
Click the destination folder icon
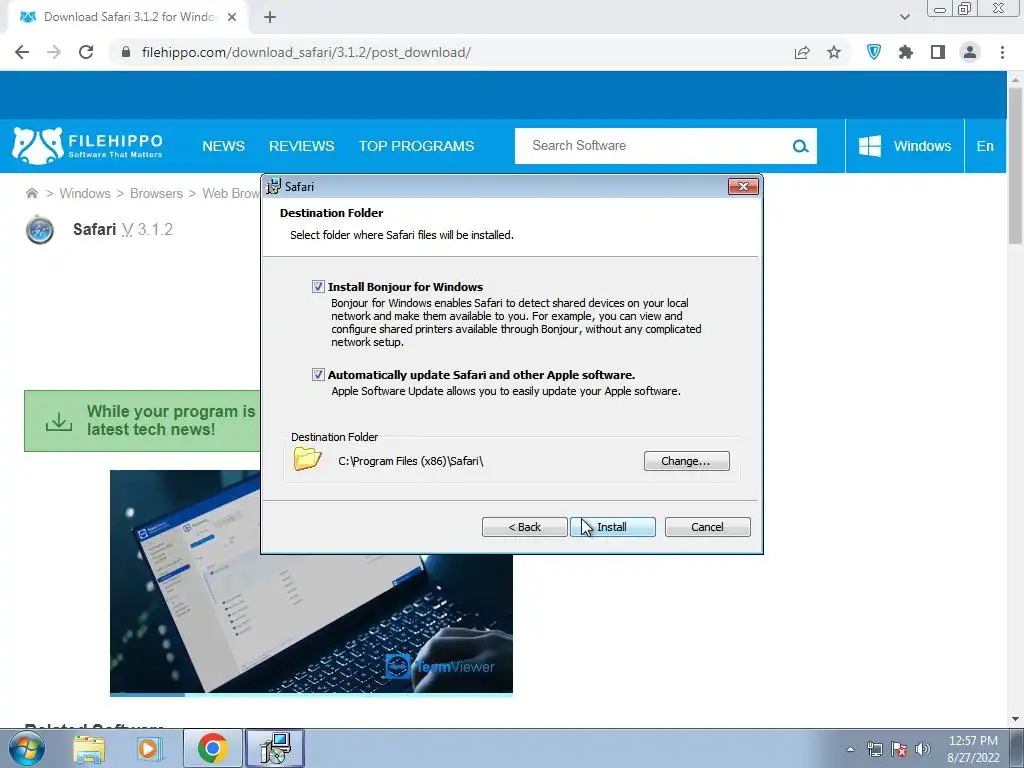point(308,459)
